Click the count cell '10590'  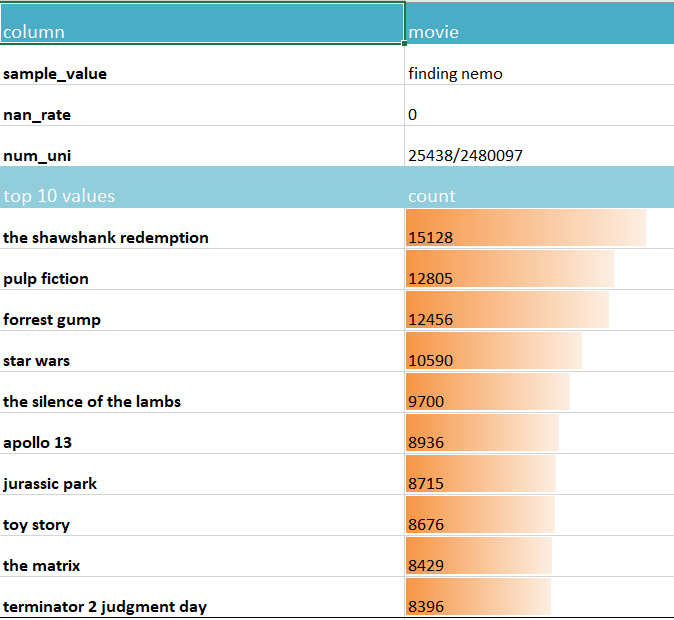(539, 351)
